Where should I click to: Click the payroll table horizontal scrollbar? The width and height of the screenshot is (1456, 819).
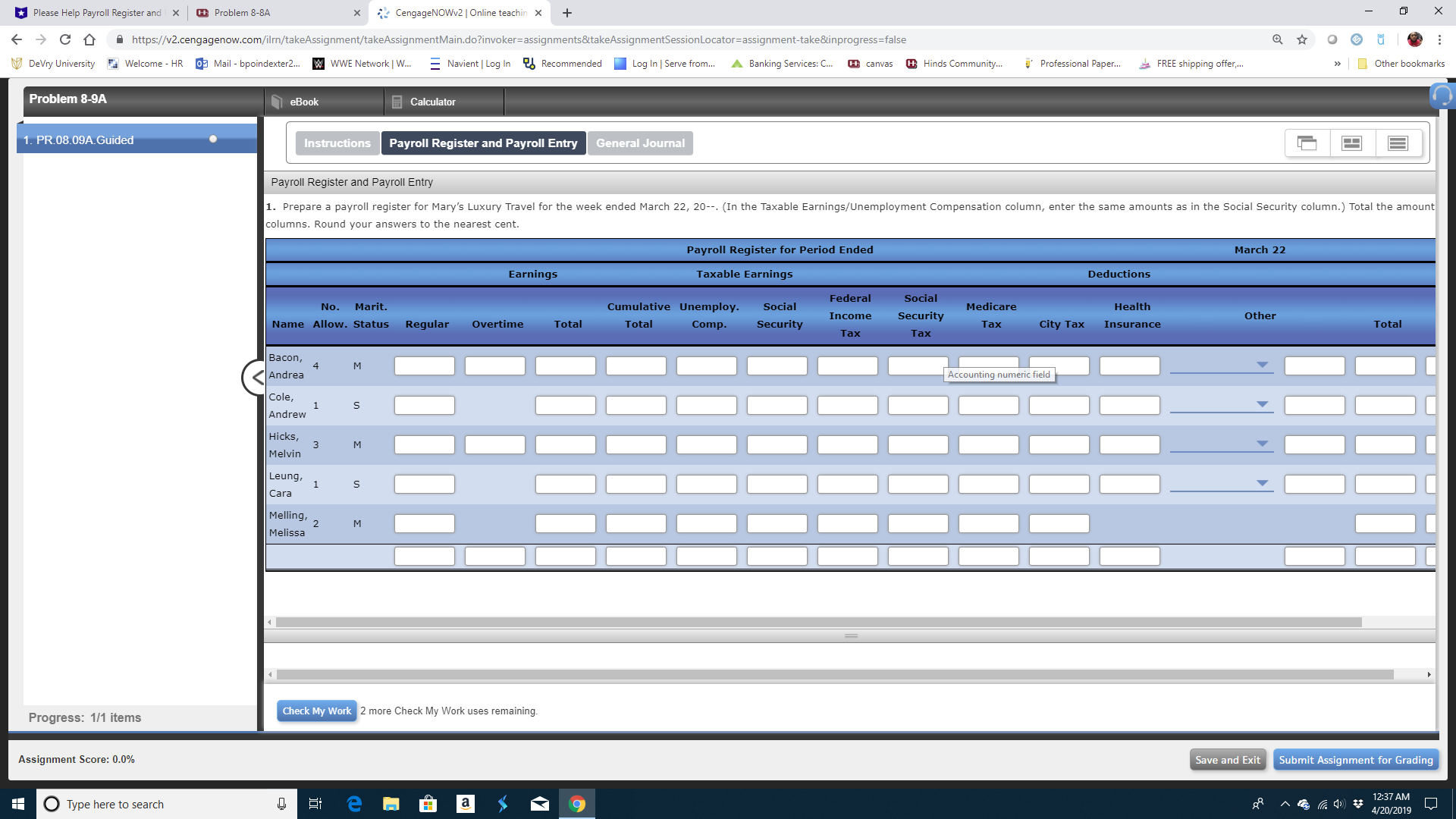817,622
